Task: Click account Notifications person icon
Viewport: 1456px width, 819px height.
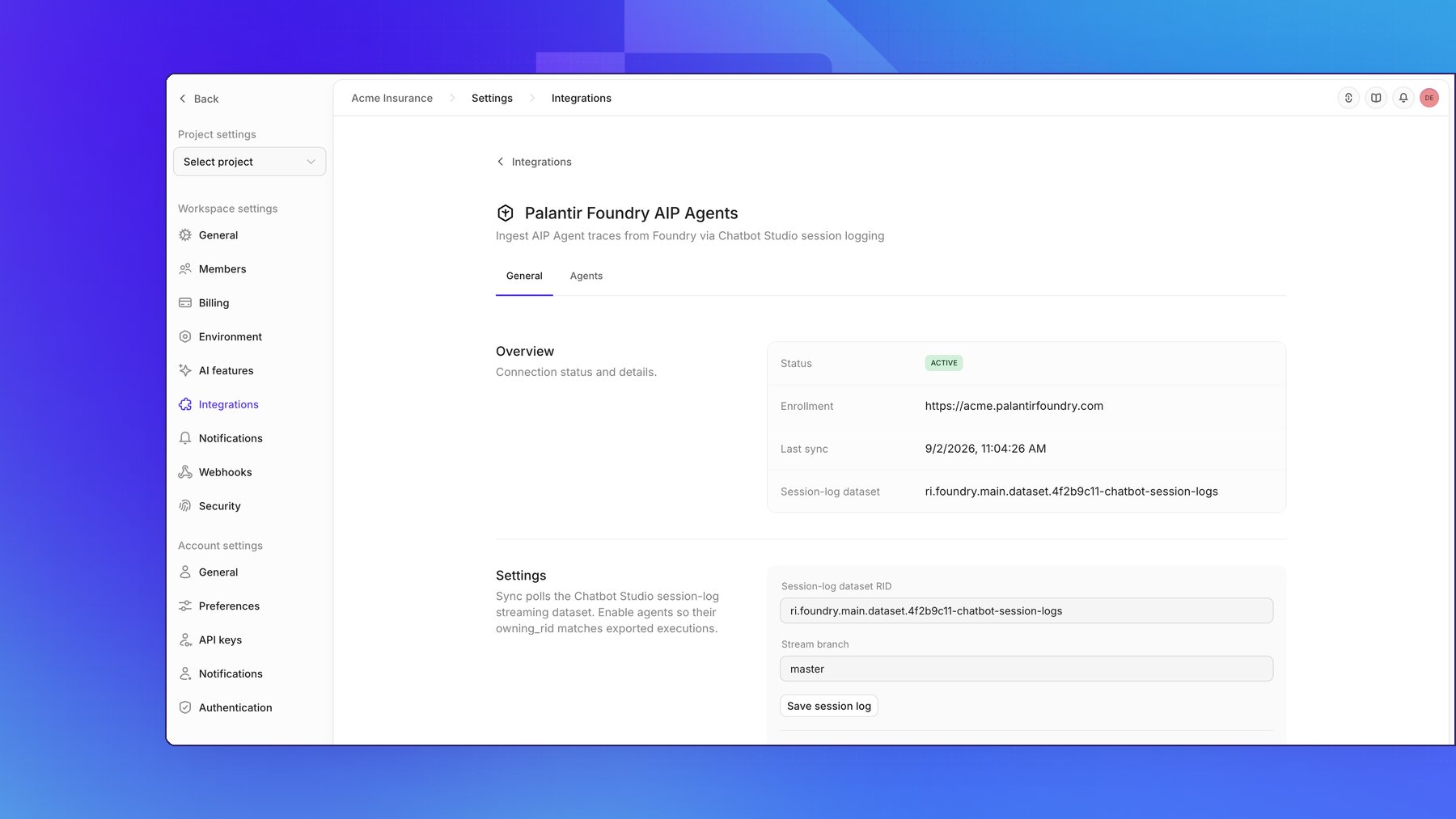Action: click(185, 674)
